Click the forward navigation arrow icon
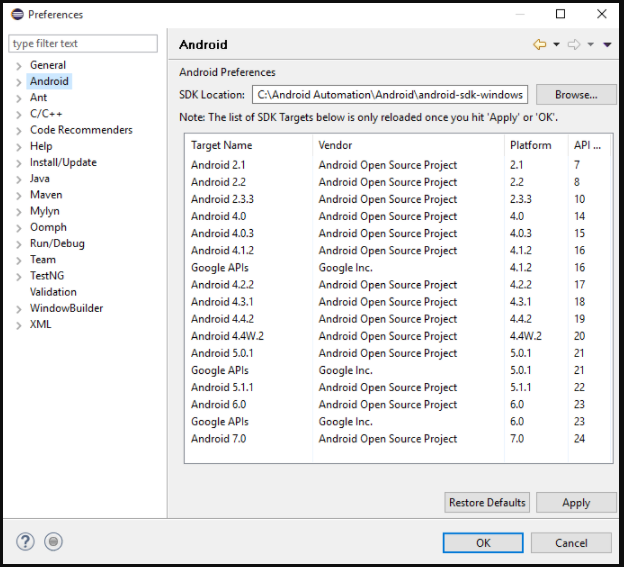 [x=574, y=44]
